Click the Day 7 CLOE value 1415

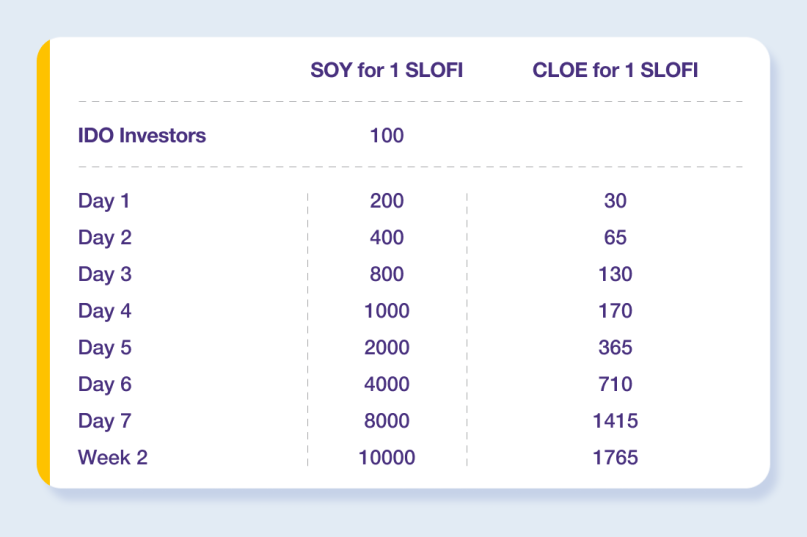coord(615,421)
